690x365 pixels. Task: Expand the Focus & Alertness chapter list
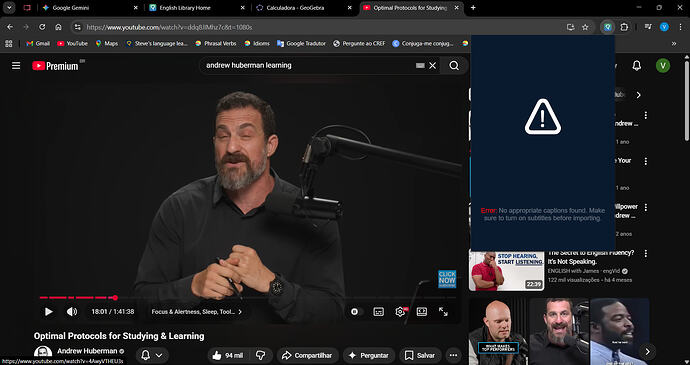(197, 312)
